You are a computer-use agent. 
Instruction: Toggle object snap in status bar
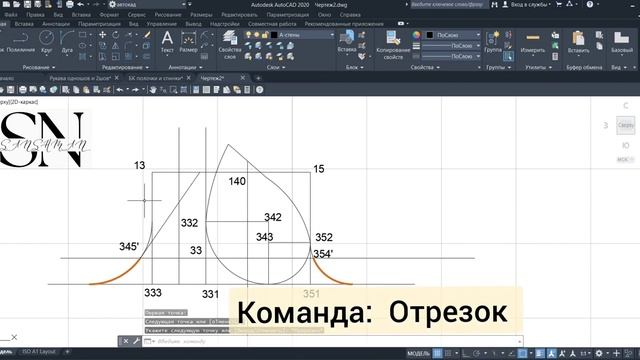(x=522, y=353)
